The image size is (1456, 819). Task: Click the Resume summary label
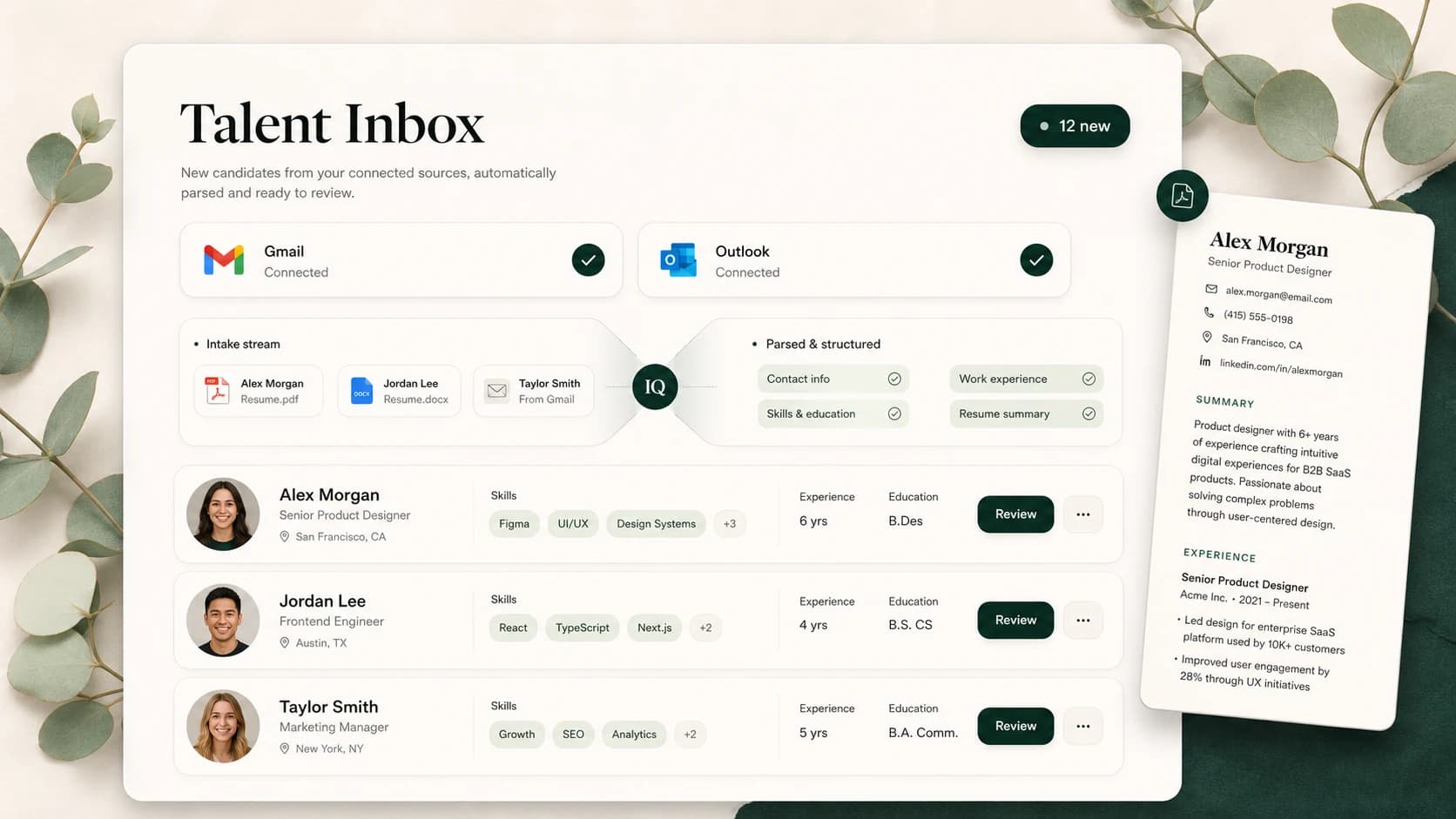point(1004,413)
